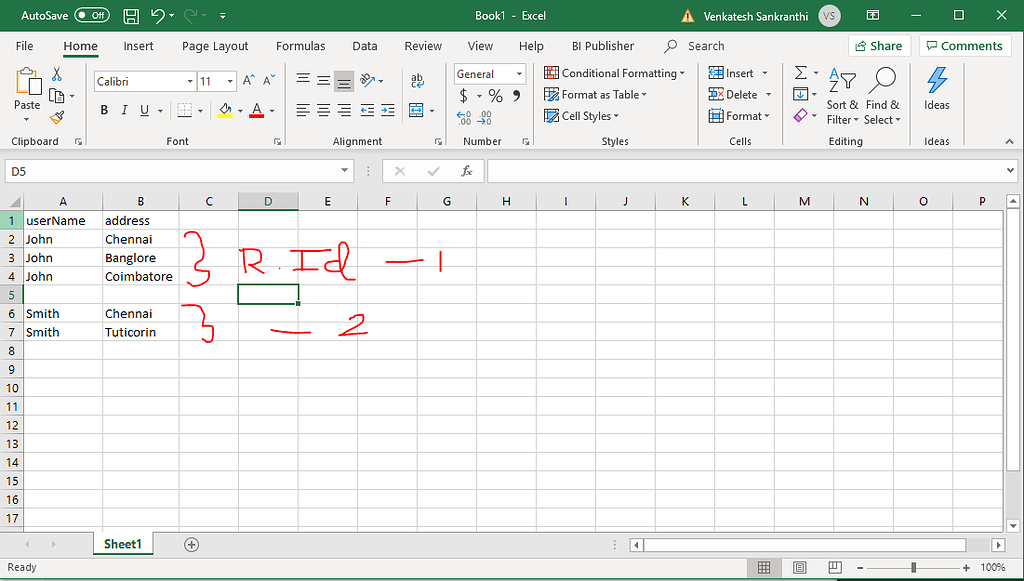
Task: Open the Comments panel
Action: coord(964,45)
